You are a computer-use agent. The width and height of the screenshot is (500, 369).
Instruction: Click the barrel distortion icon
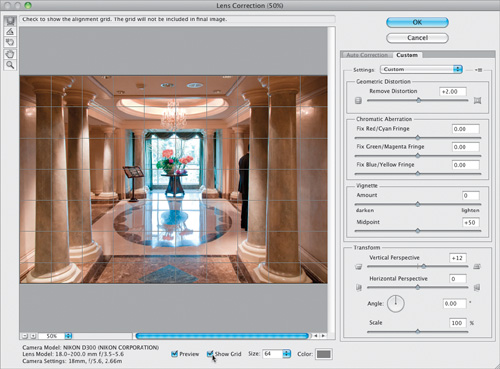tap(358, 100)
